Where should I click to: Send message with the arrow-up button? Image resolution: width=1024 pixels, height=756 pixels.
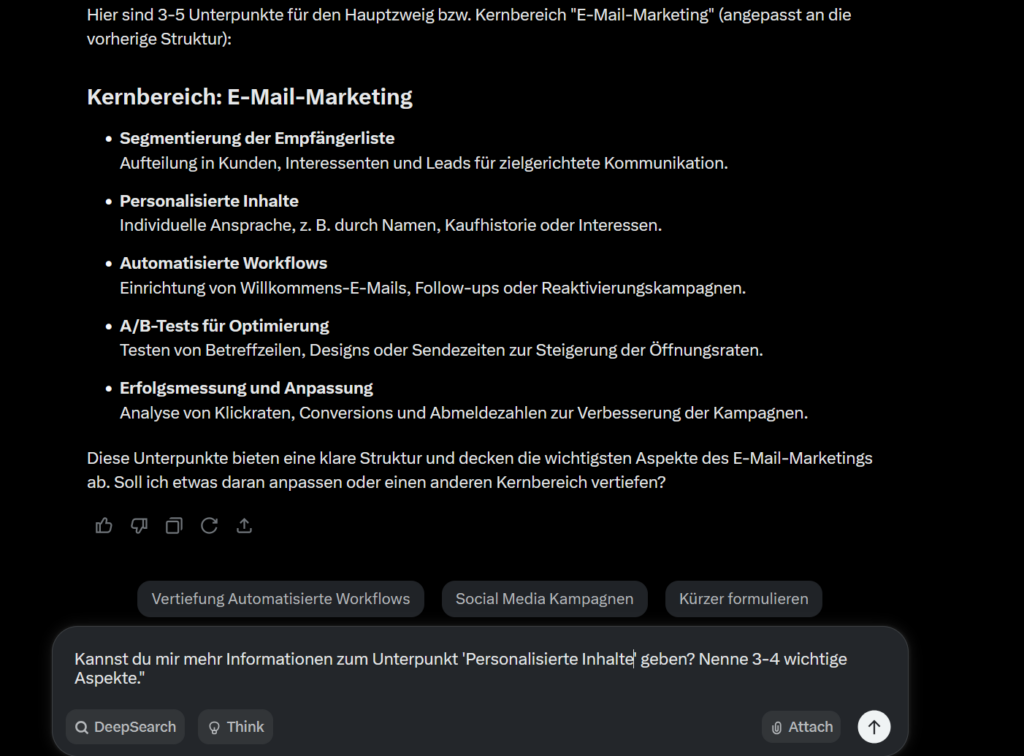874,727
